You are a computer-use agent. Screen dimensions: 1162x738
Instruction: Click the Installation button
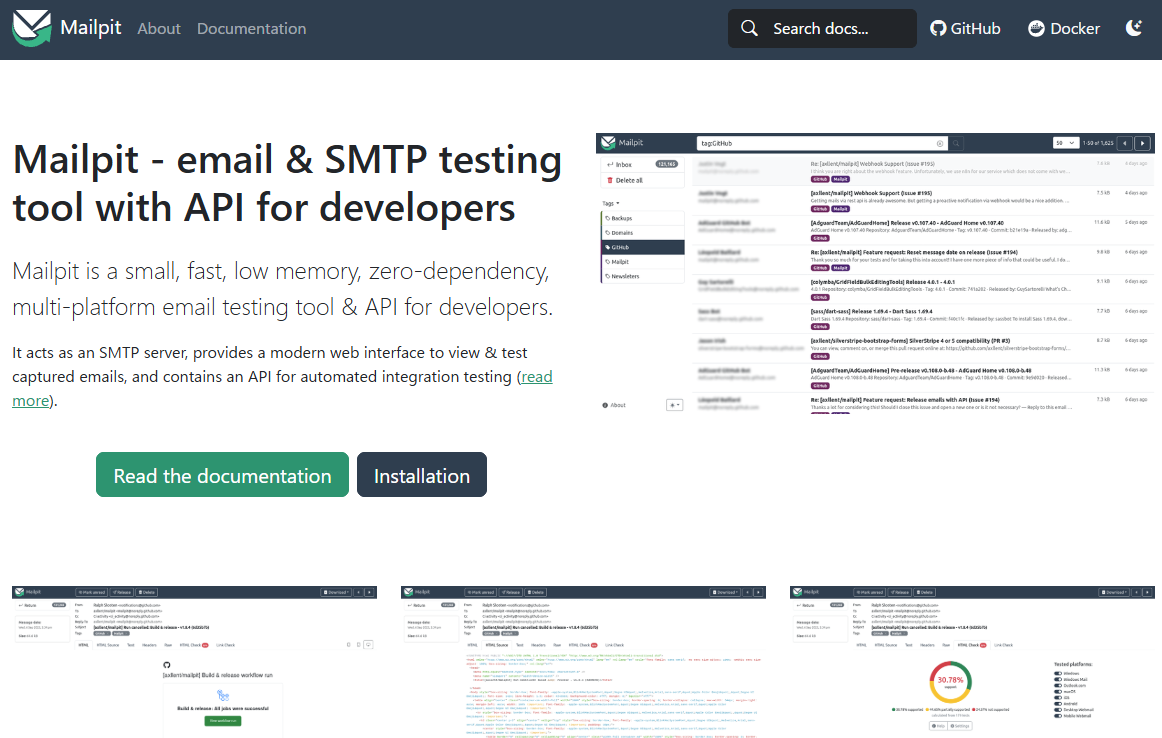(422, 475)
